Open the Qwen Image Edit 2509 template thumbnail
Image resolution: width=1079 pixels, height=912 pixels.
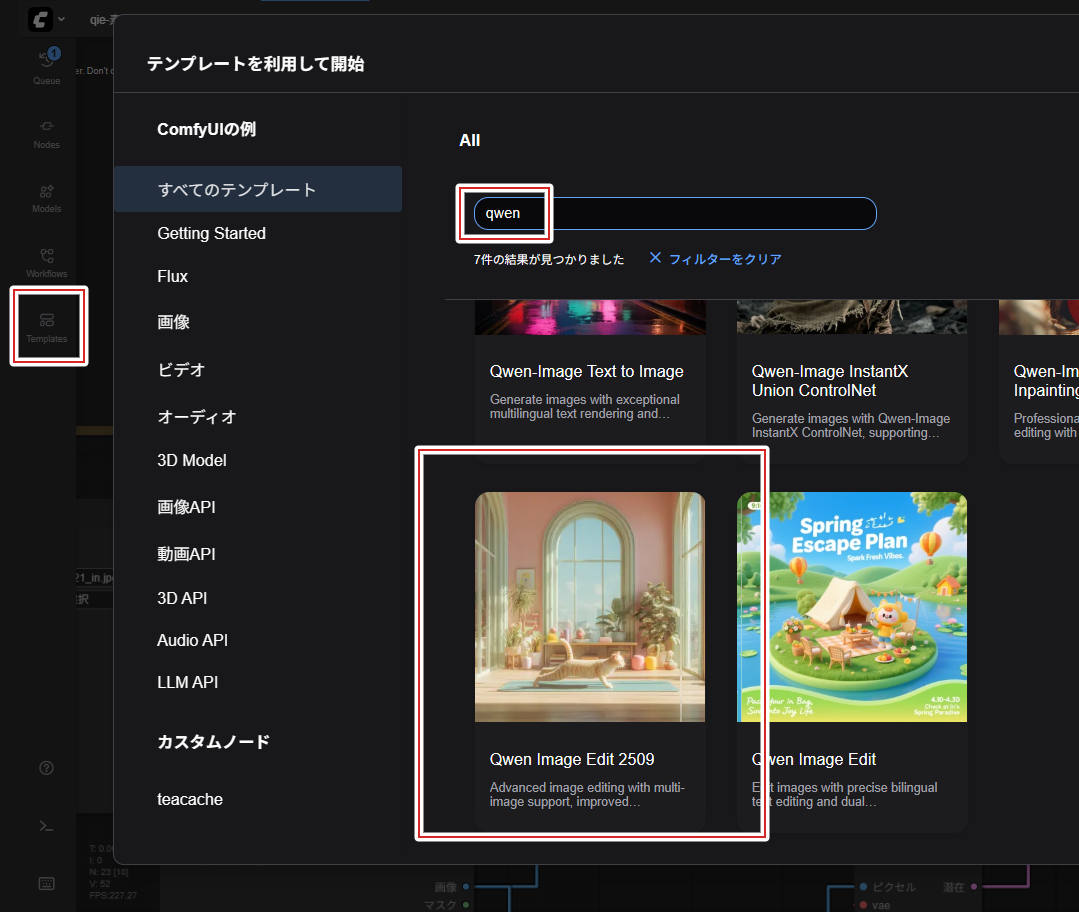(x=590, y=606)
